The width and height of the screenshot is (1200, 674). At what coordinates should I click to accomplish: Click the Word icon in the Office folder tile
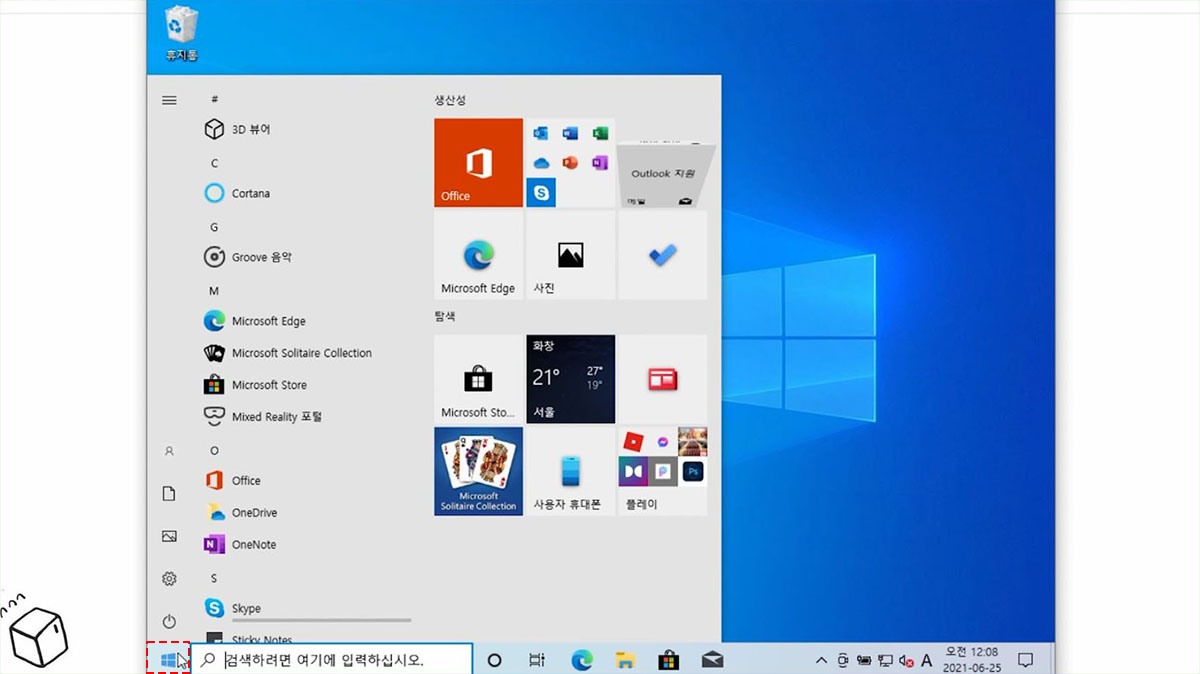(x=571, y=134)
